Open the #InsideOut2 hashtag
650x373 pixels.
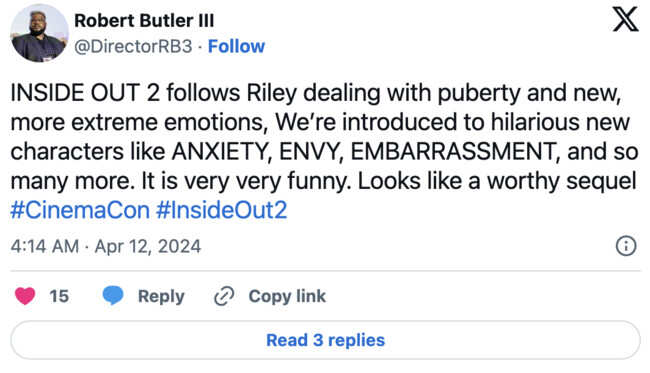pos(221,210)
